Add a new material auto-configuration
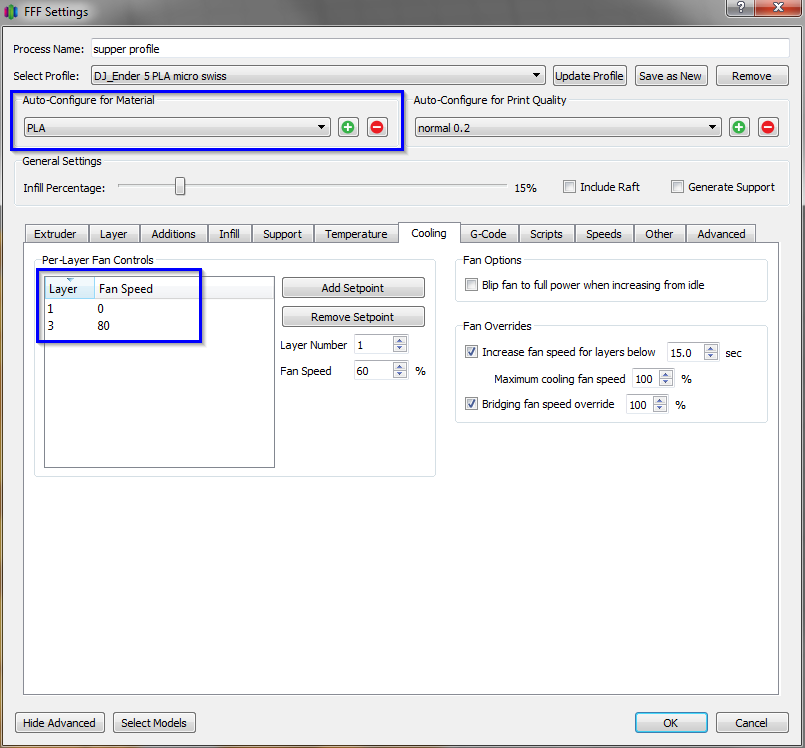The height and width of the screenshot is (748, 805). point(348,127)
